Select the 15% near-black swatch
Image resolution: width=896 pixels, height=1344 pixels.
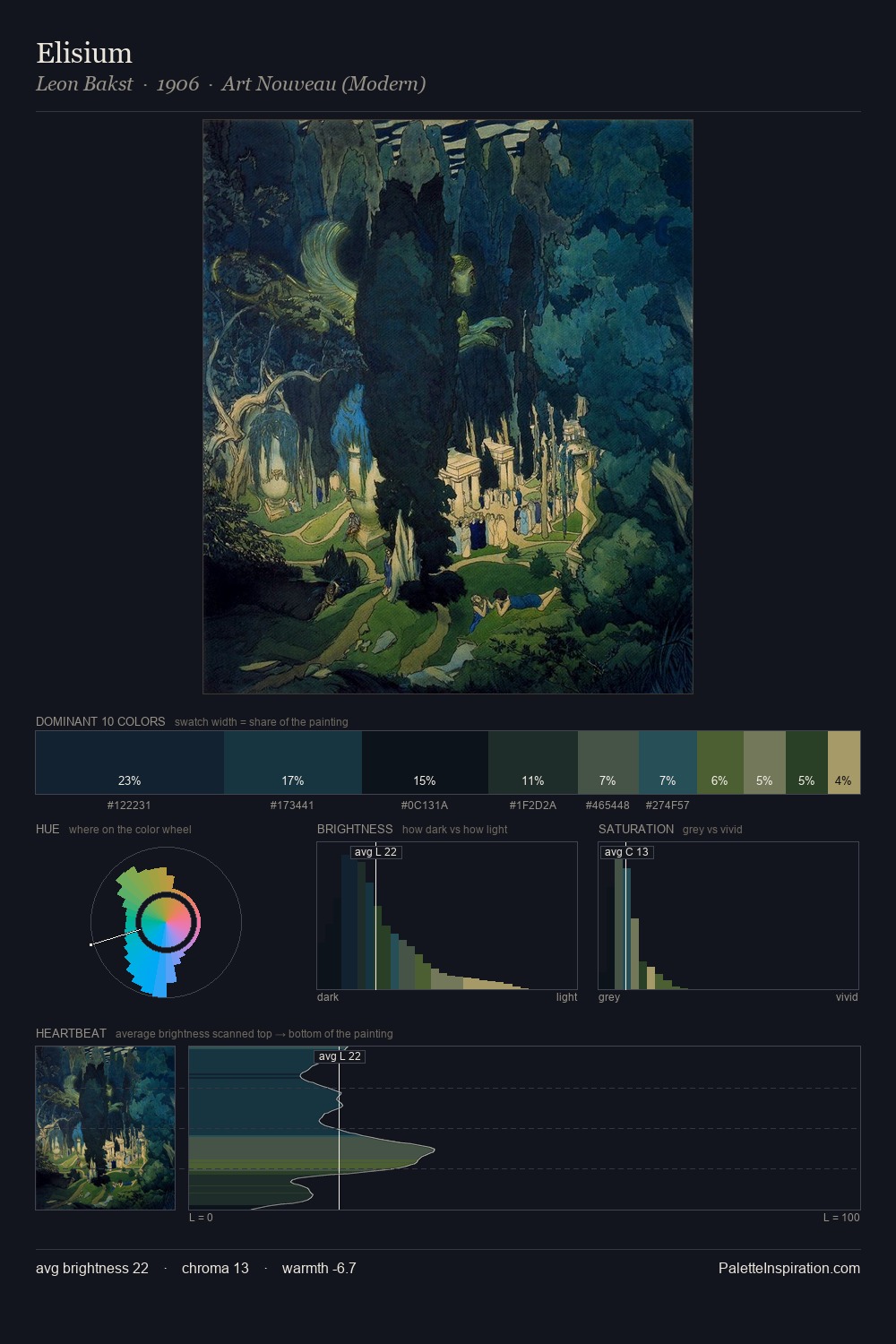pos(425,762)
